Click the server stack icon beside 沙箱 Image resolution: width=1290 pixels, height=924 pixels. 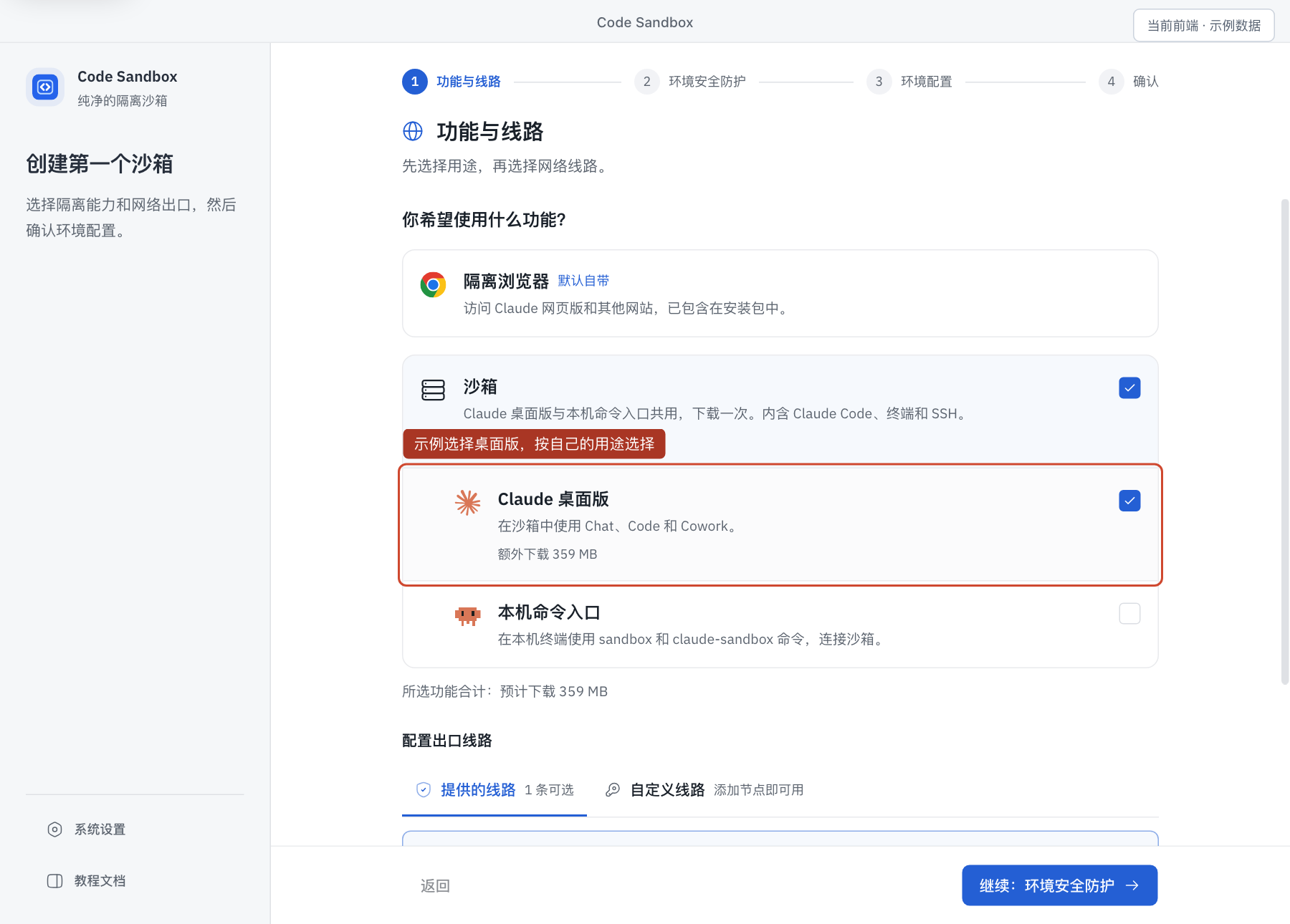point(433,390)
